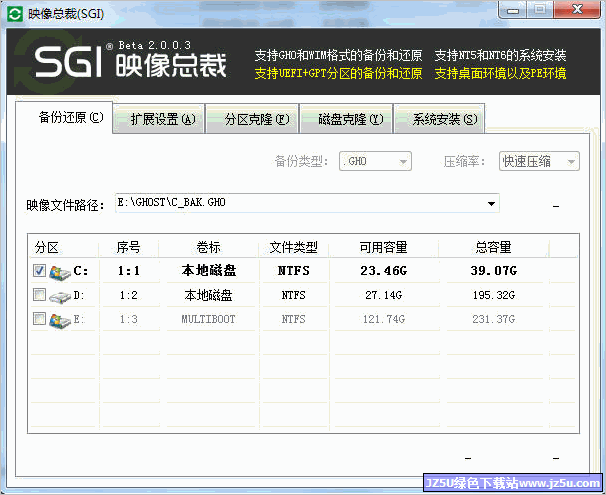Viewport: 606px width, 495px height.
Task: Click the NTFS type in D: row
Action: (x=293, y=296)
